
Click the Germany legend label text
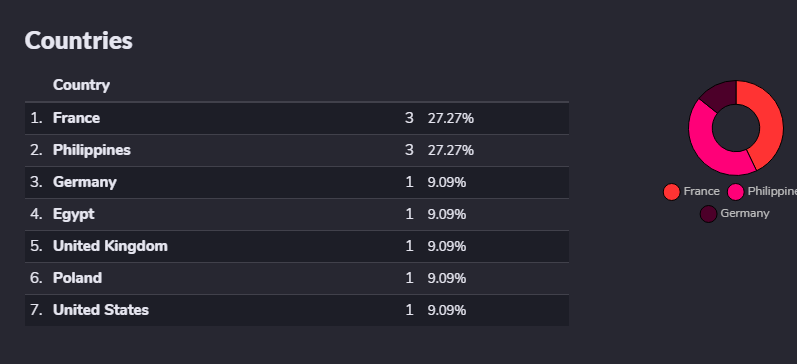[745, 214]
